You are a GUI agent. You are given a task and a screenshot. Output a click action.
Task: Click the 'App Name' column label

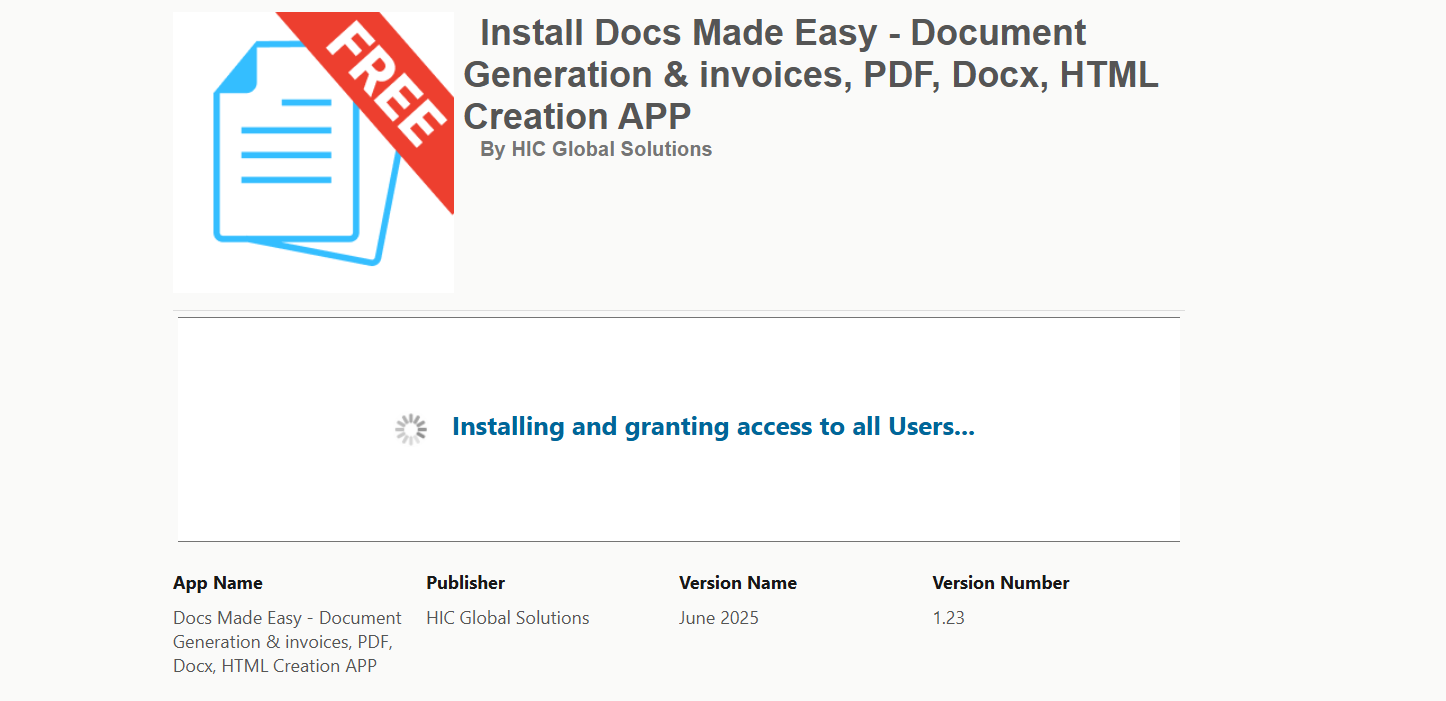(218, 583)
